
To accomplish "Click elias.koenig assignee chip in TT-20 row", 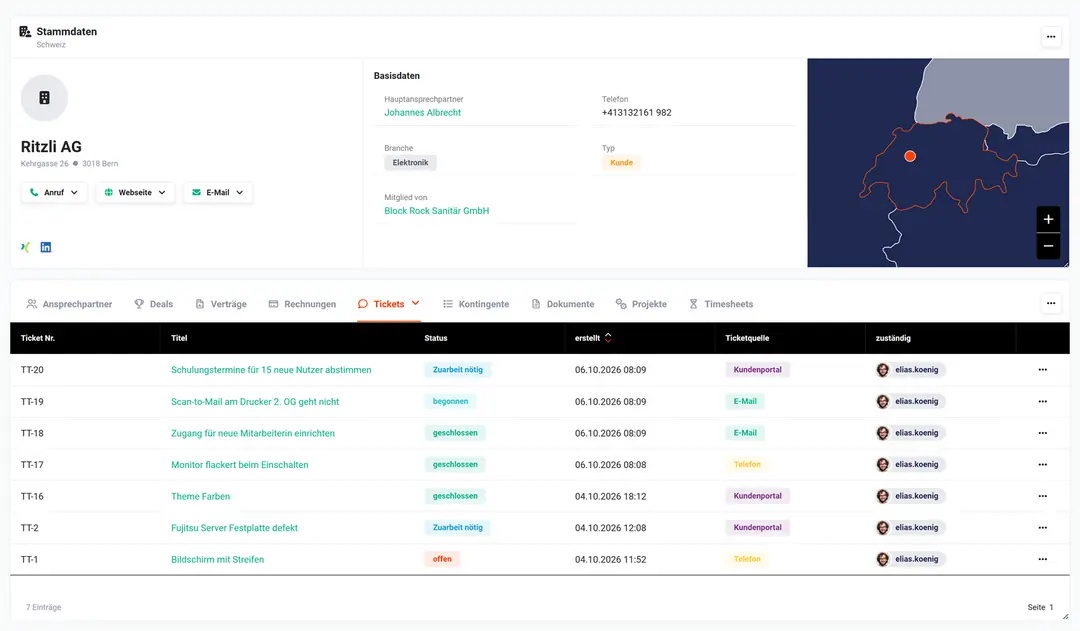I will [909, 370].
